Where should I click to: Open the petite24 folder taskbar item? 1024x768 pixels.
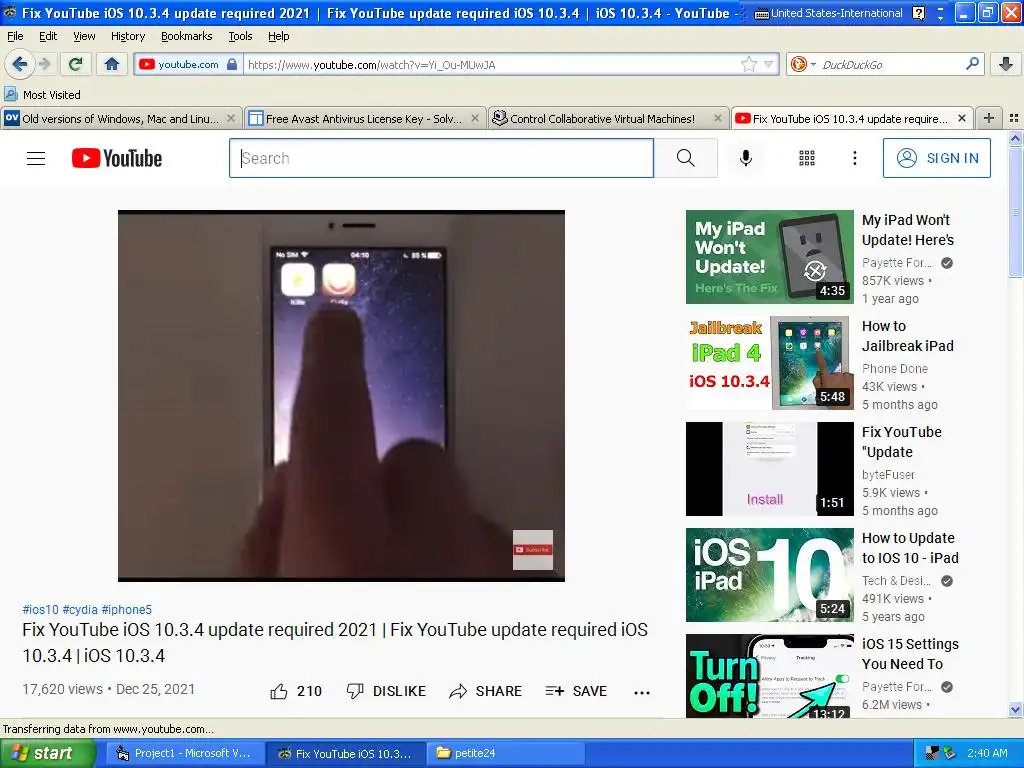pos(506,753)
